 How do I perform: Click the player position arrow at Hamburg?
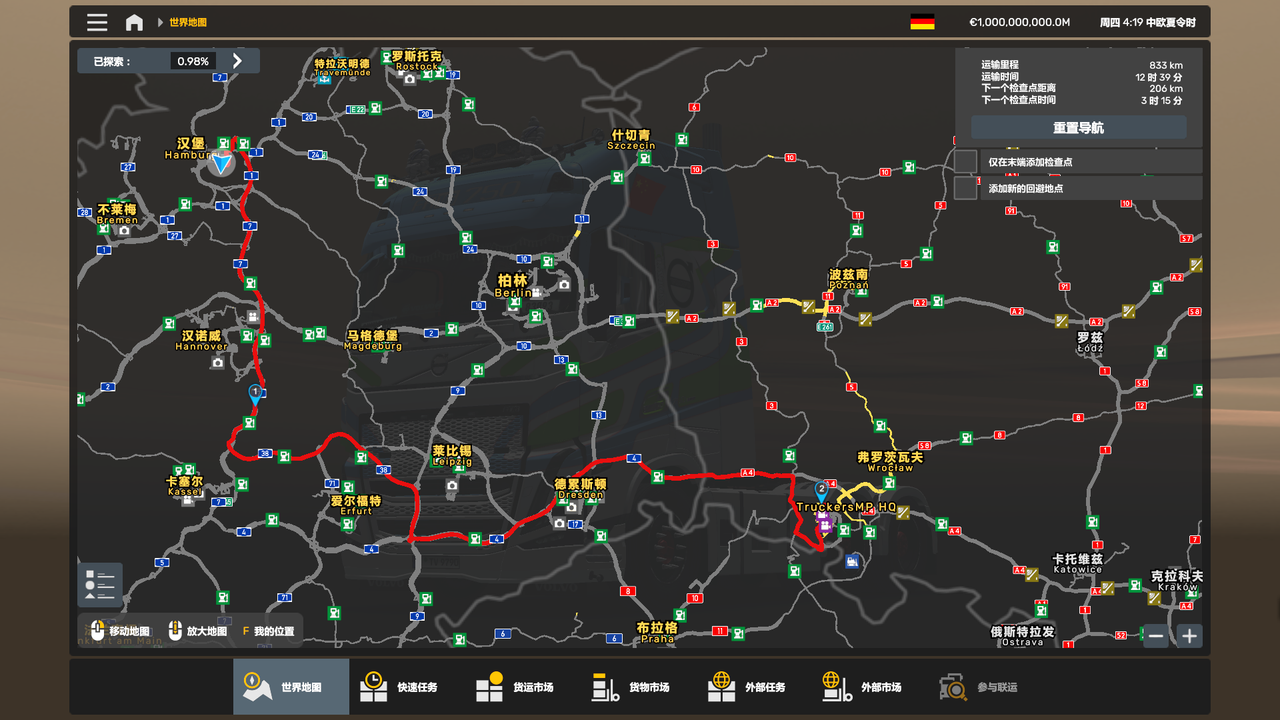[x=221, y=163]
